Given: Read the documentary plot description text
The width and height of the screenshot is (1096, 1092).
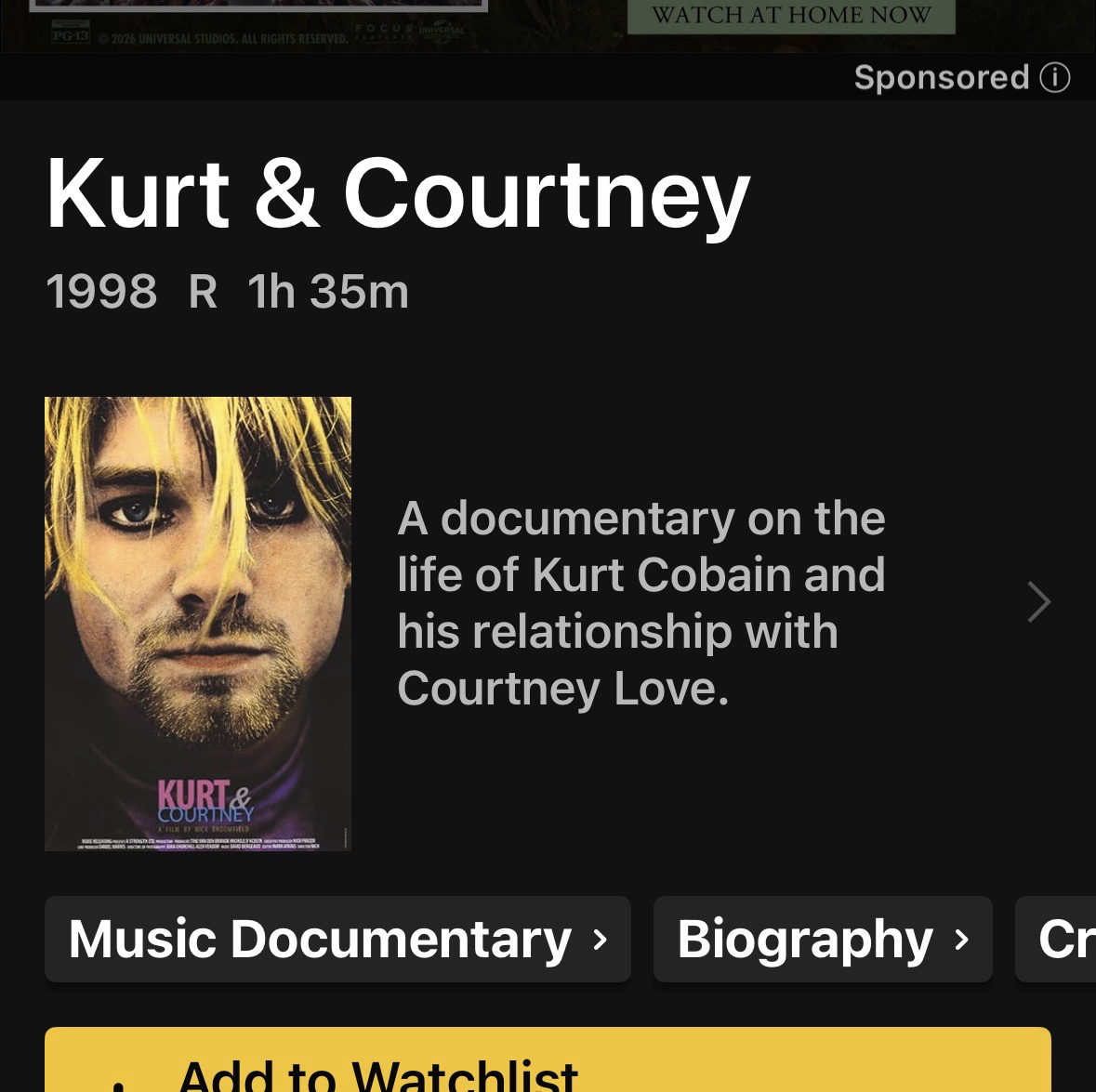Looking at the screenshot, I should pos(641,603).
